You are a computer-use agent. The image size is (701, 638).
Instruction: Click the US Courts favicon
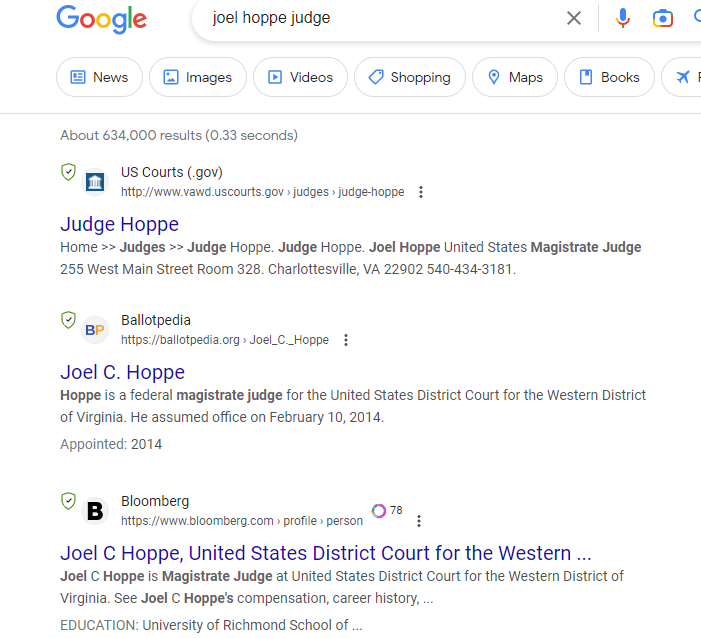pos(95,182)
